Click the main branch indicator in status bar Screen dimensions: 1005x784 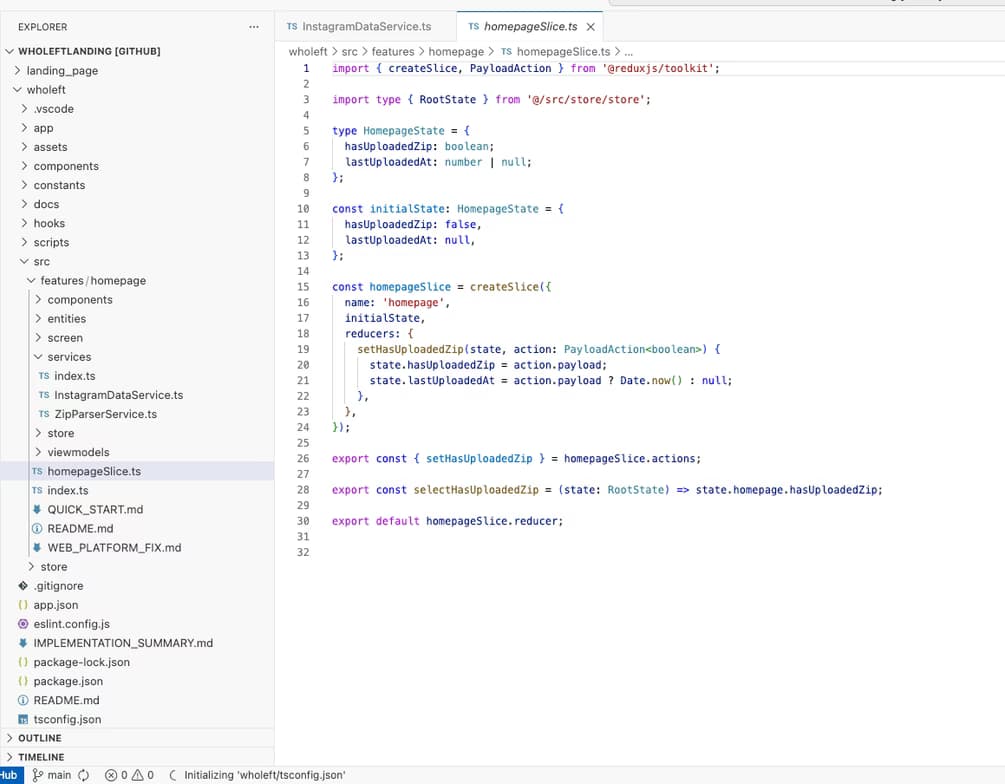pyautogui.click(x=52, y=775)
